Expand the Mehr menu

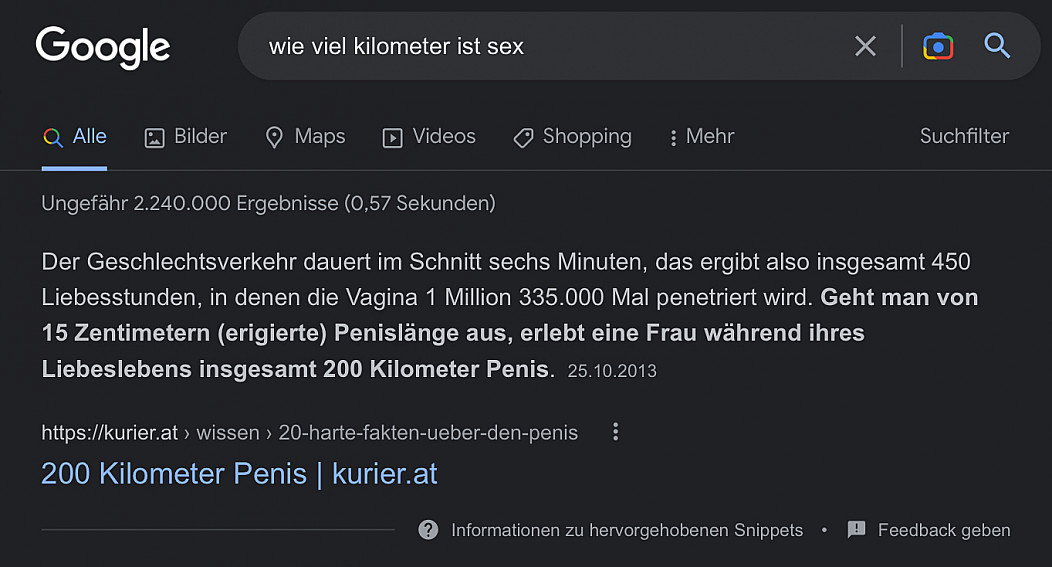(702, 137)
